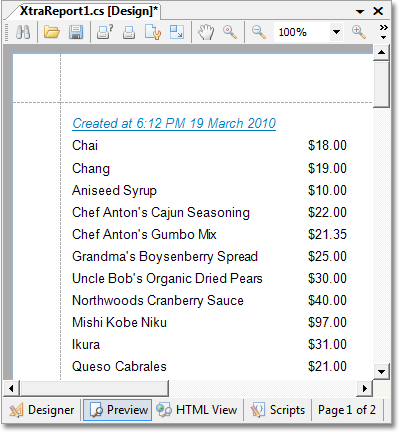Click the Chai product name
399x432 pixels.
tap(85, 145)
